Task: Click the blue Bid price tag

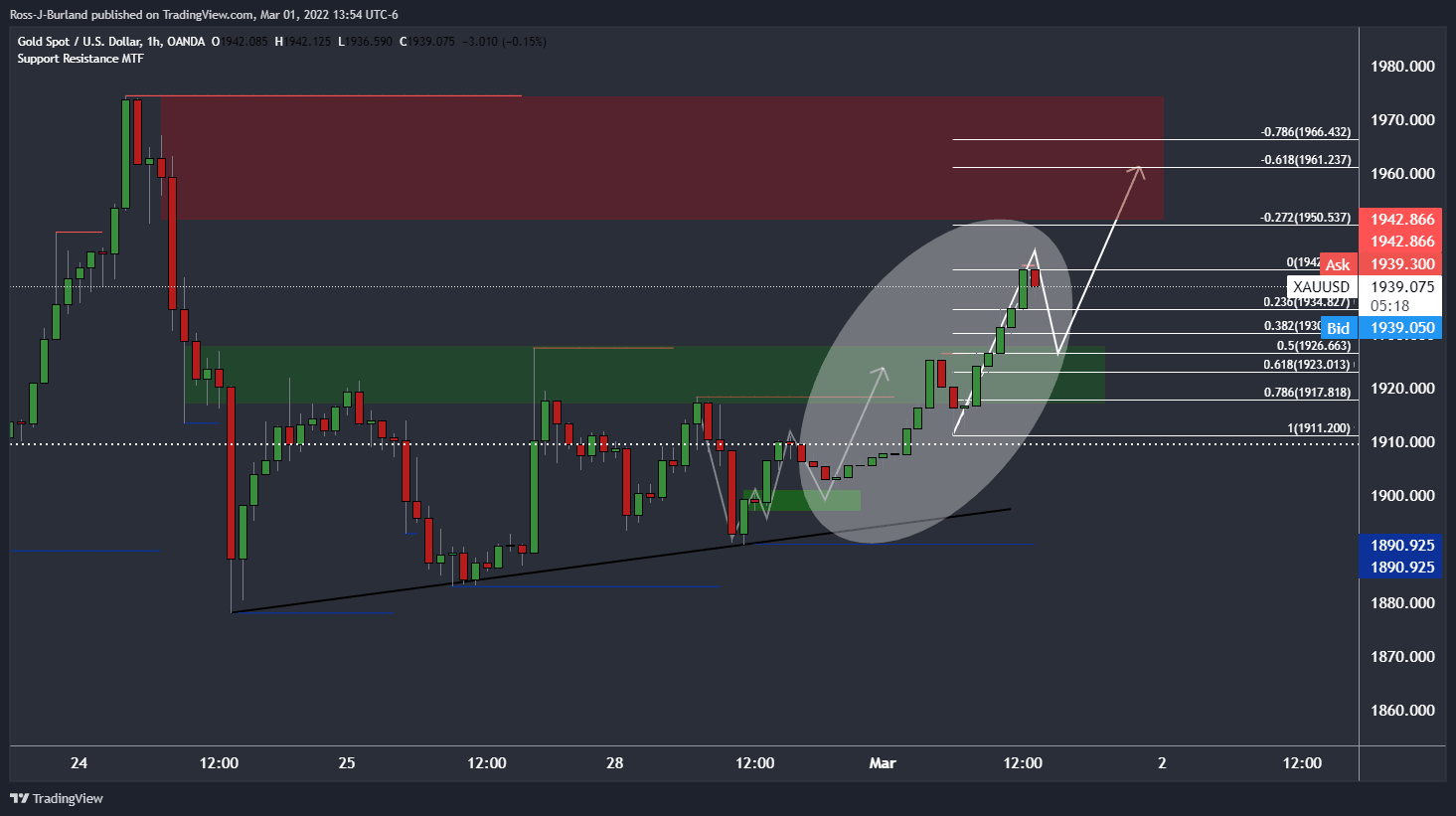Action: pos(1338,328)
